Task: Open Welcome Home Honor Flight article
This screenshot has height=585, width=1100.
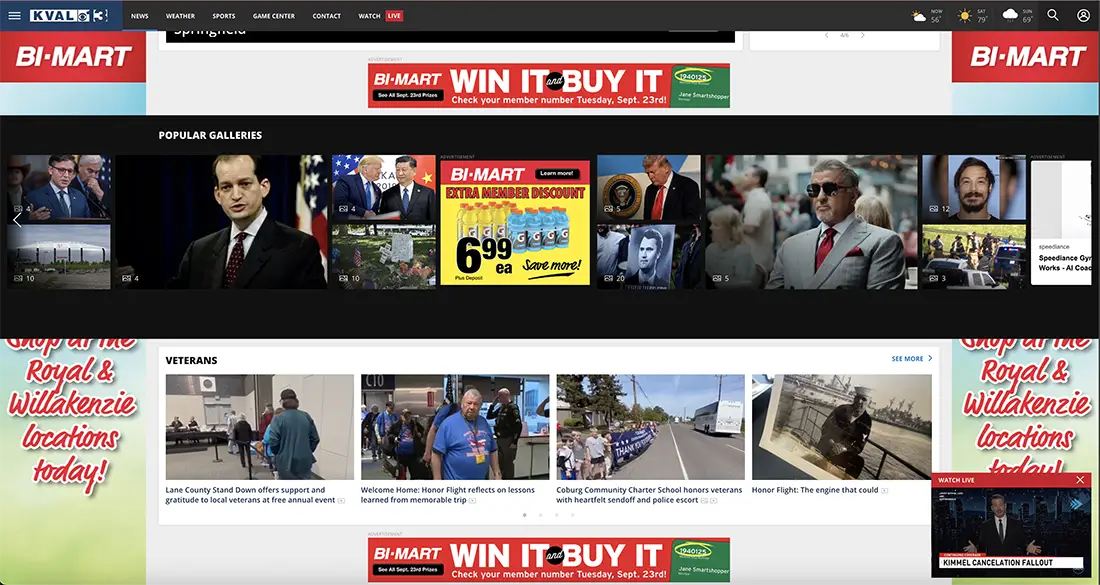Action: (448, 495)
